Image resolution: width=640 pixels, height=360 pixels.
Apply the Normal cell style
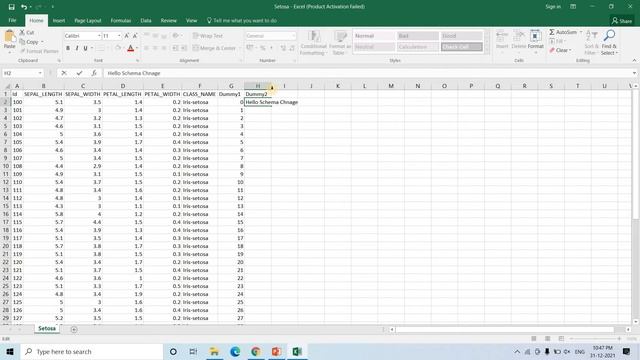coord(374,36)
